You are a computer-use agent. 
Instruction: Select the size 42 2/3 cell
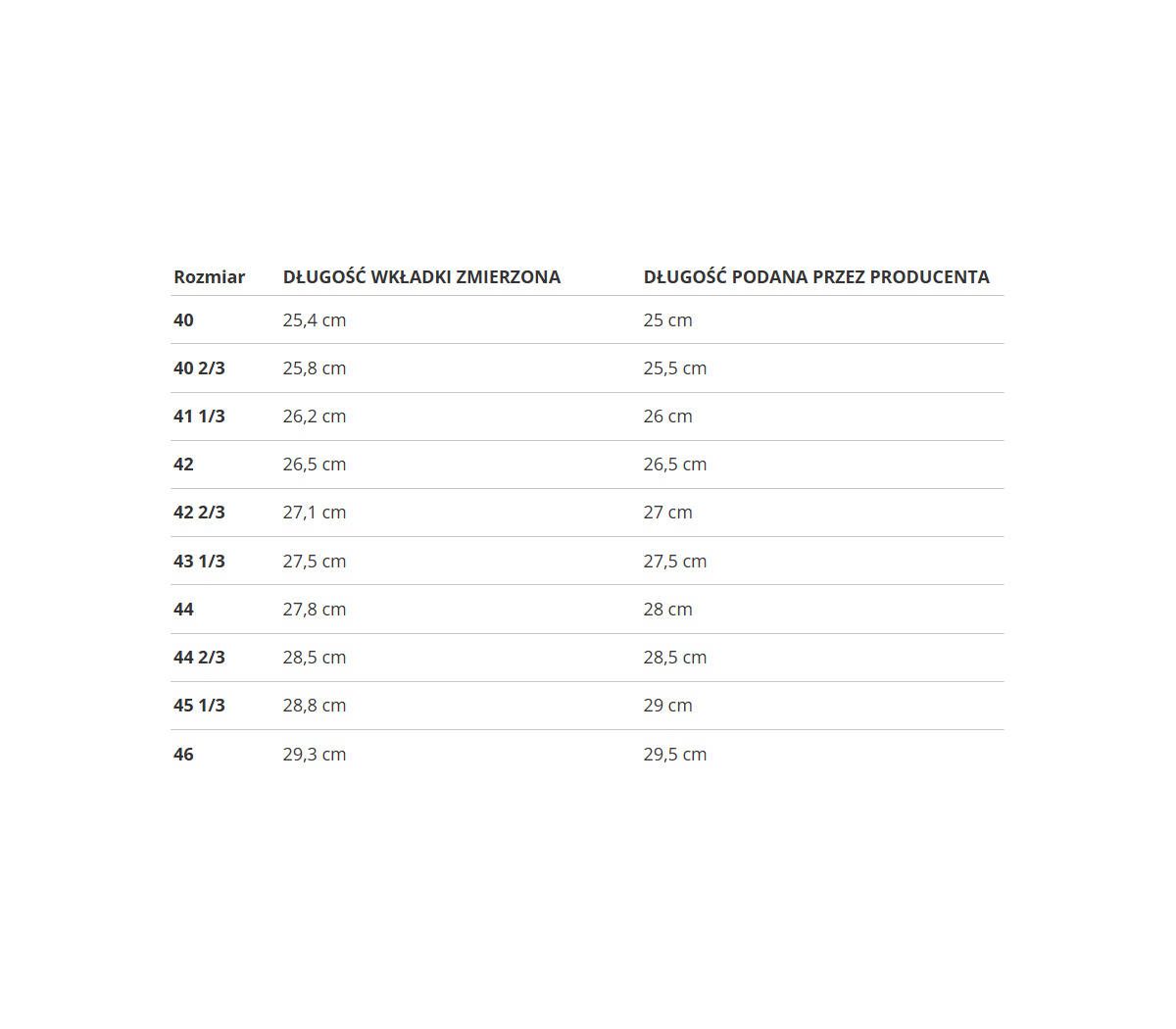pos(199,513)
